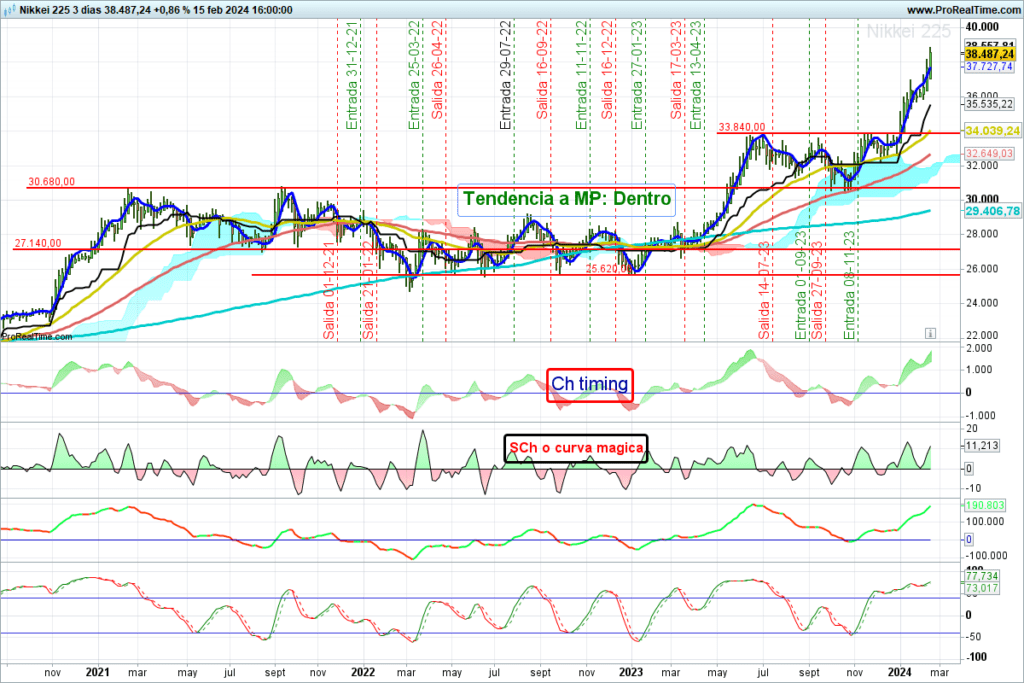
Task: Click the 'Salida 27-09-23' vertical marker label
Action: [817, 291]
